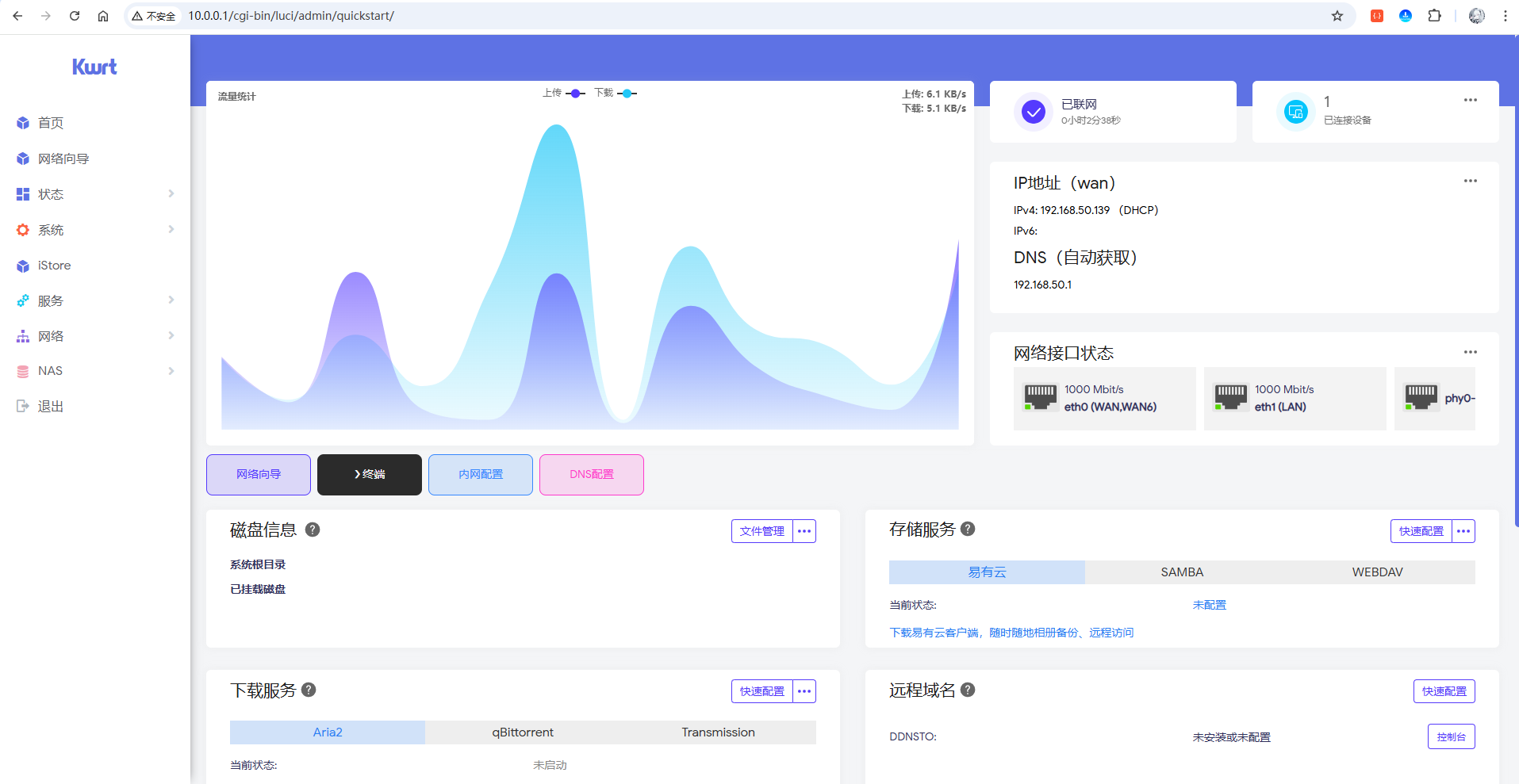Open more options for IP地址 card
This screenshot has width=1519, height=784.
pos(1470,181)
